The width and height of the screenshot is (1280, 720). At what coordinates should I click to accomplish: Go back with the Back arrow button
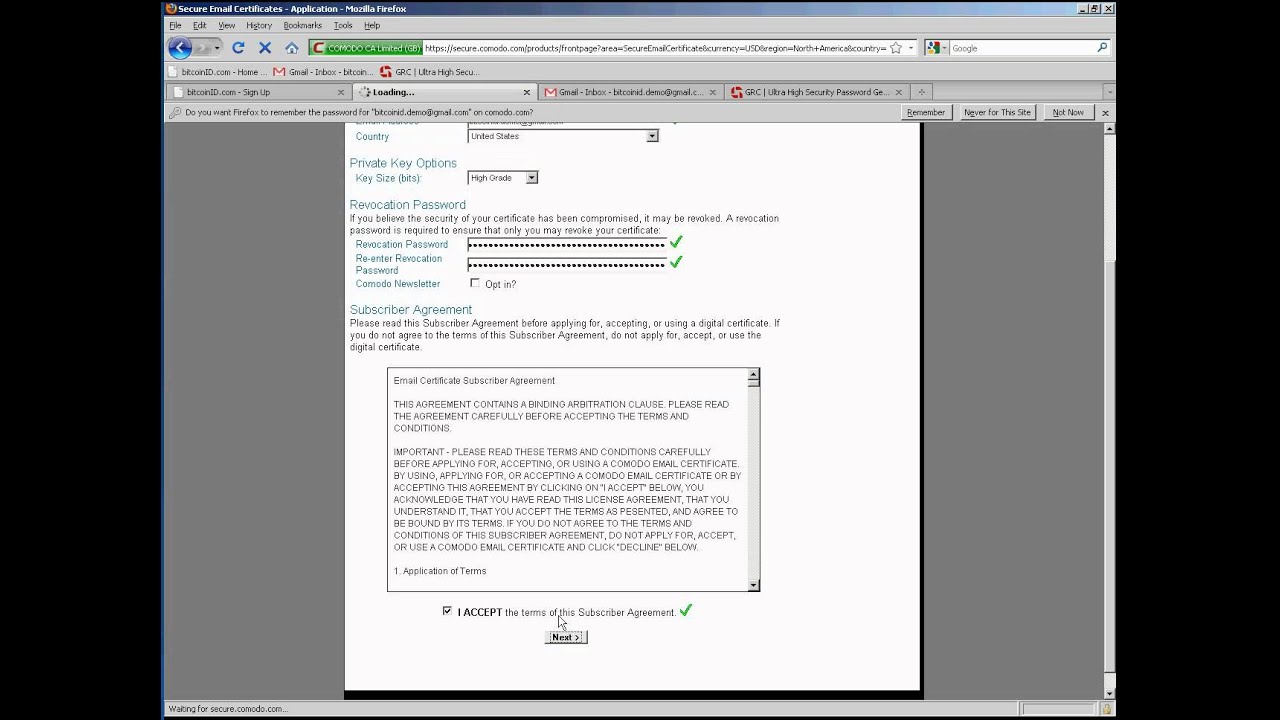pos(180,47)
